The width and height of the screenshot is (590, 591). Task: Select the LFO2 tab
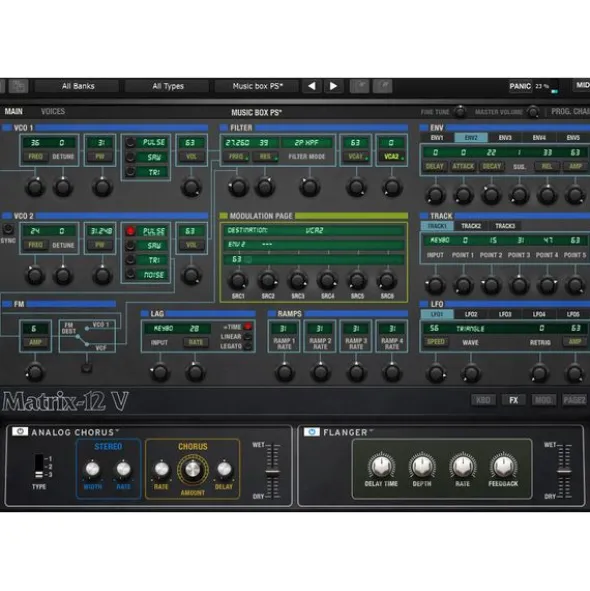pos(471,314)
